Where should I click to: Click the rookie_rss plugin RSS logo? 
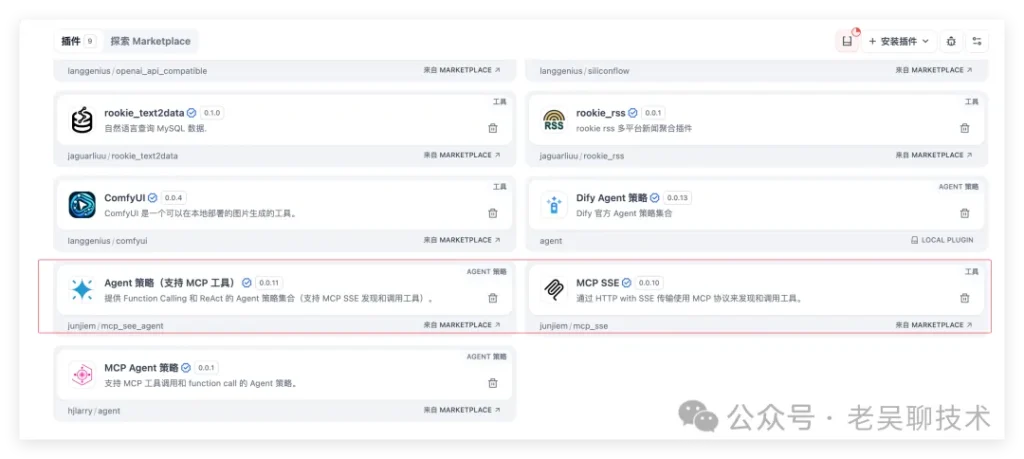coord(554,120)
